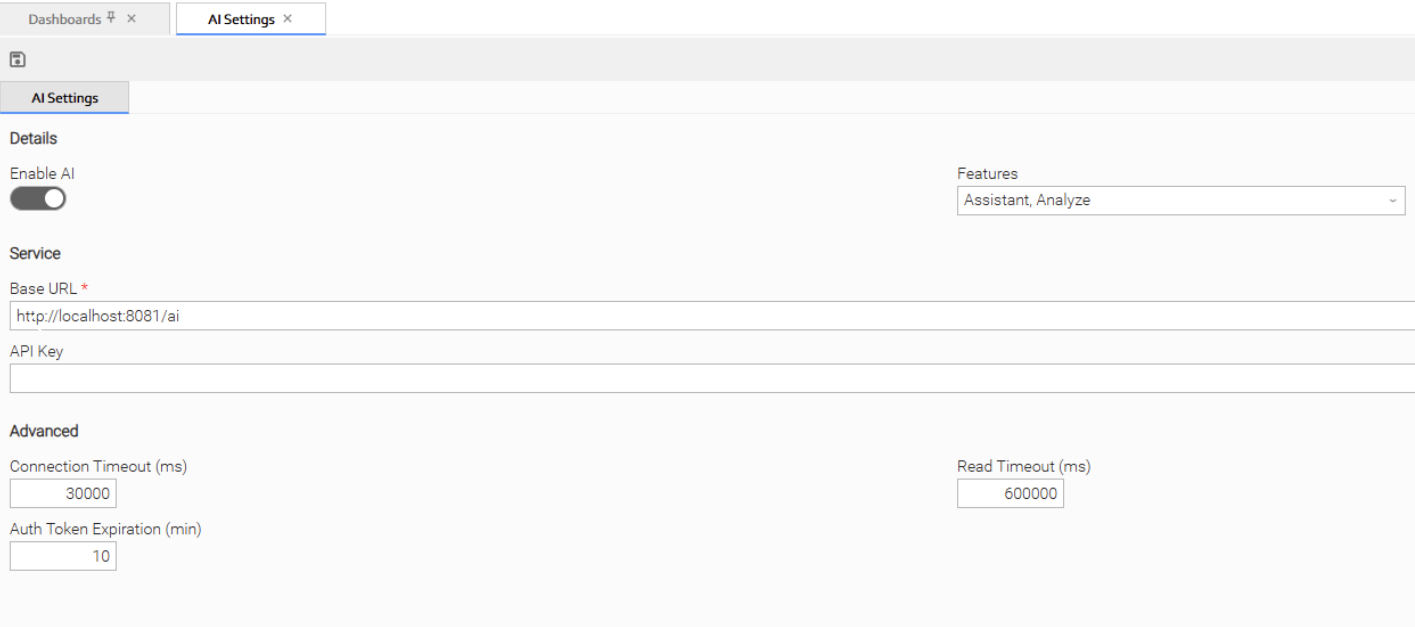Select the AI Settings sub-tab below the toolbar
Viewport: 1415px width, 627px height.
65,98
